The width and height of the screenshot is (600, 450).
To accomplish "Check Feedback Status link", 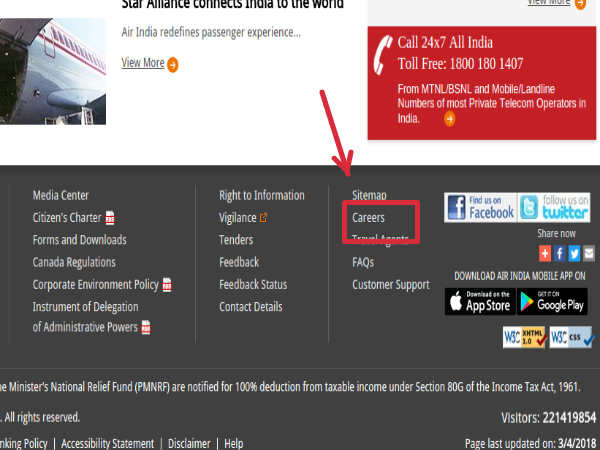I will [x=253, y=285].
